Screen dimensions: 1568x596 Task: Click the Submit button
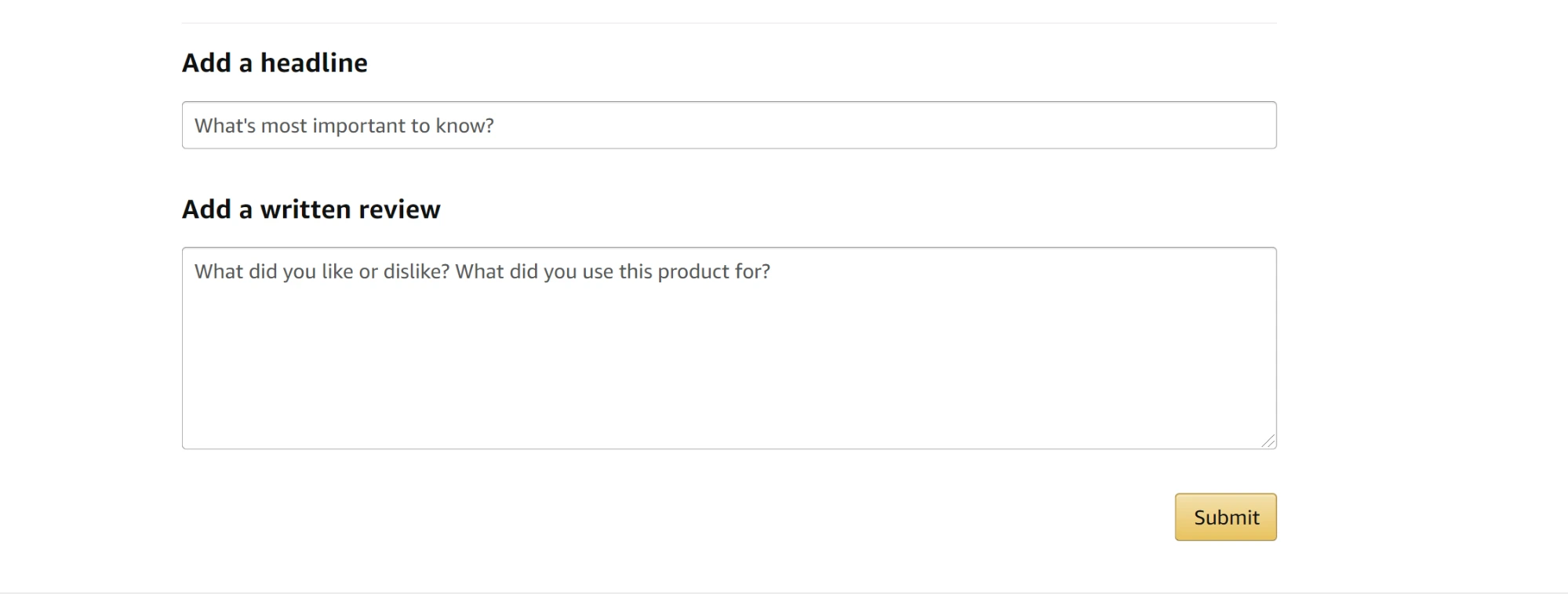click(1225, 517)
